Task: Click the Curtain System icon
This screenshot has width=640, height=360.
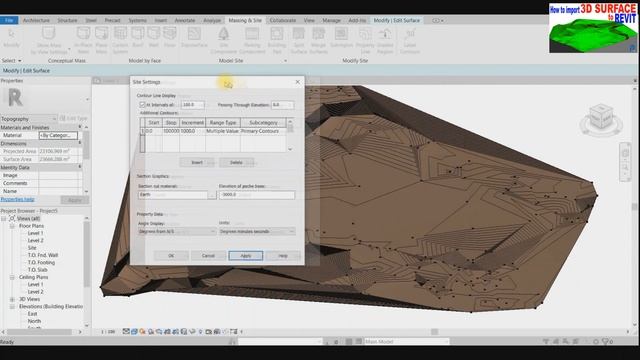Action: pyautogui.click(x=120, y=33)
